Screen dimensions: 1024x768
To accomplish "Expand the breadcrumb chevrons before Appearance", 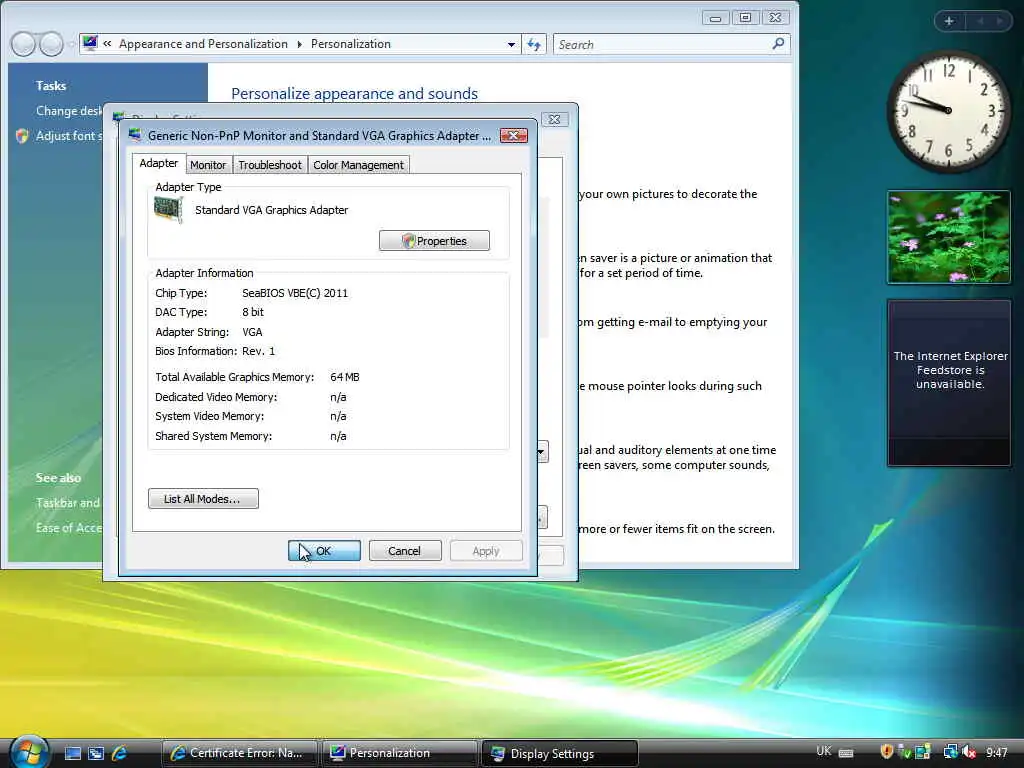I will (x=107, y=44).
